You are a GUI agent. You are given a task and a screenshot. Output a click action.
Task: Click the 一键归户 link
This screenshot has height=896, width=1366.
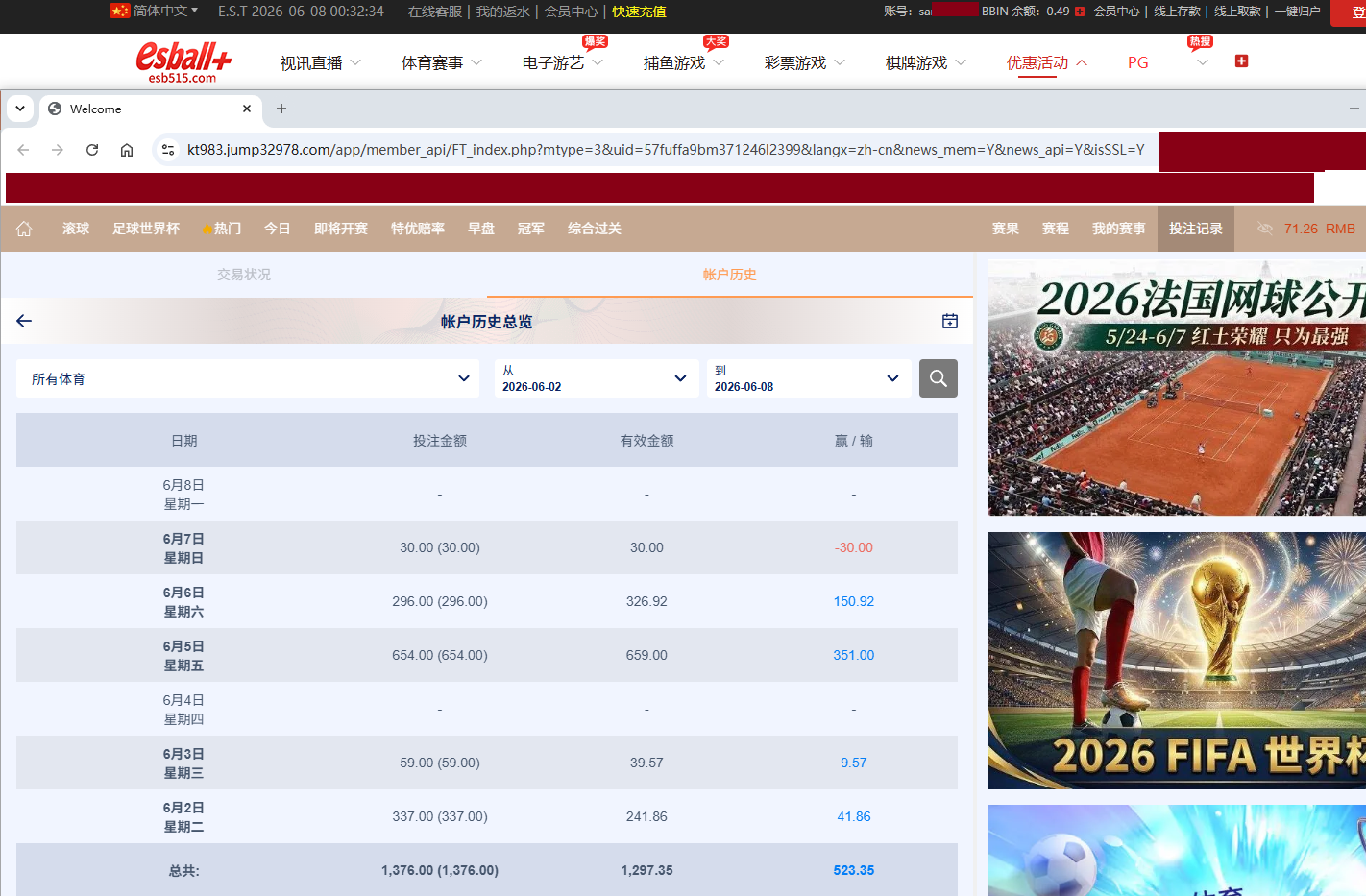coord(1298,12)
